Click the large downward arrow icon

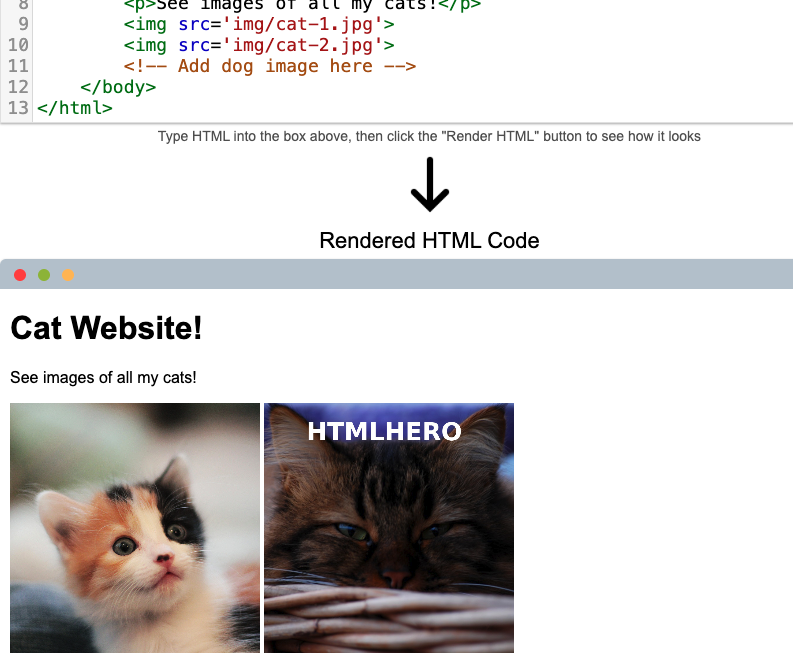pyautogui.click(x=429, y=185)
